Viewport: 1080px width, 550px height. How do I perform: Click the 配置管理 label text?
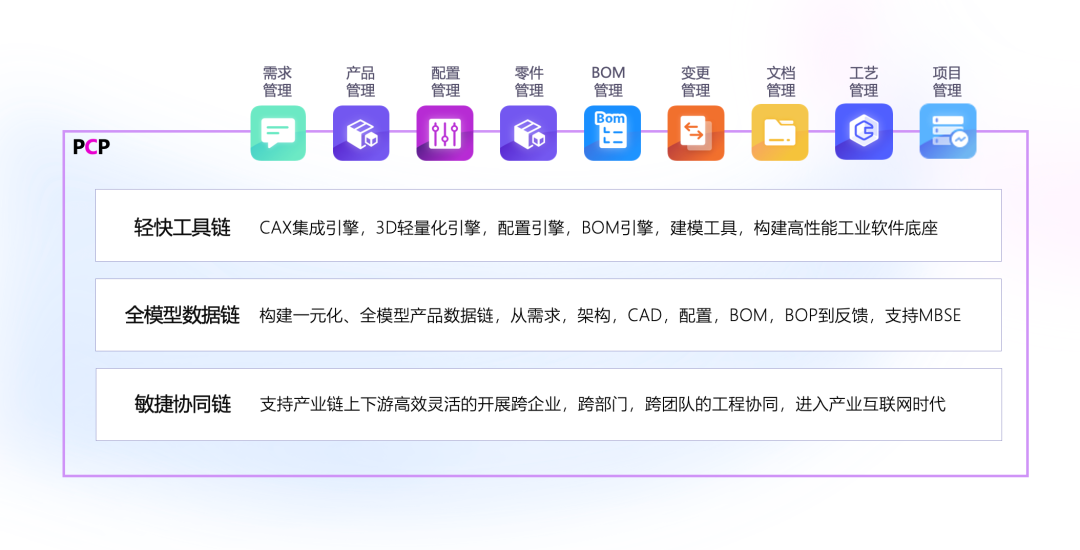[446, 81]
